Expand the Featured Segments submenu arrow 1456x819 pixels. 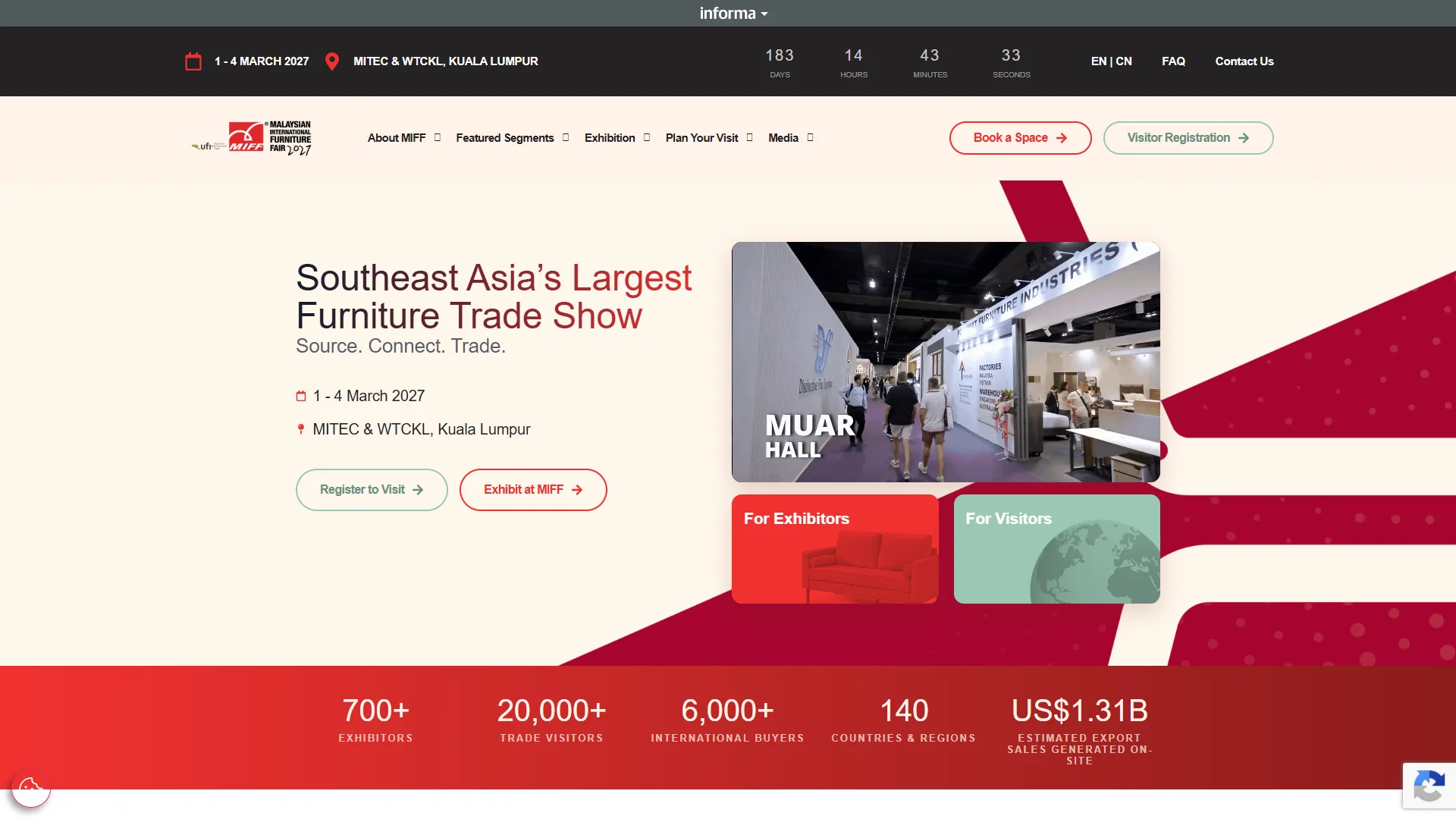coord(566,138)
